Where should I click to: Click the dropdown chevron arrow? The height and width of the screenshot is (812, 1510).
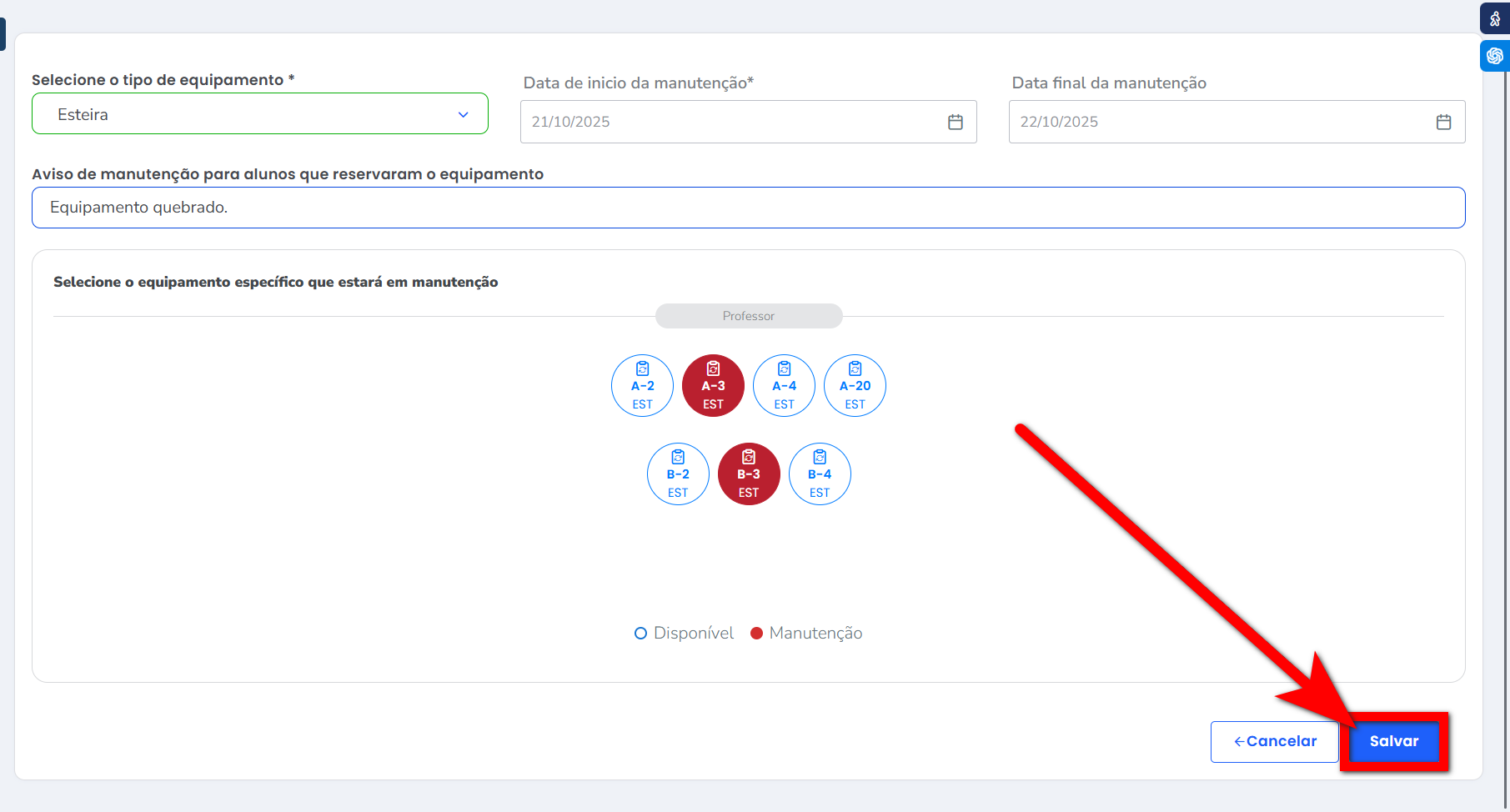pyautogui.click(x=464, y=115)
